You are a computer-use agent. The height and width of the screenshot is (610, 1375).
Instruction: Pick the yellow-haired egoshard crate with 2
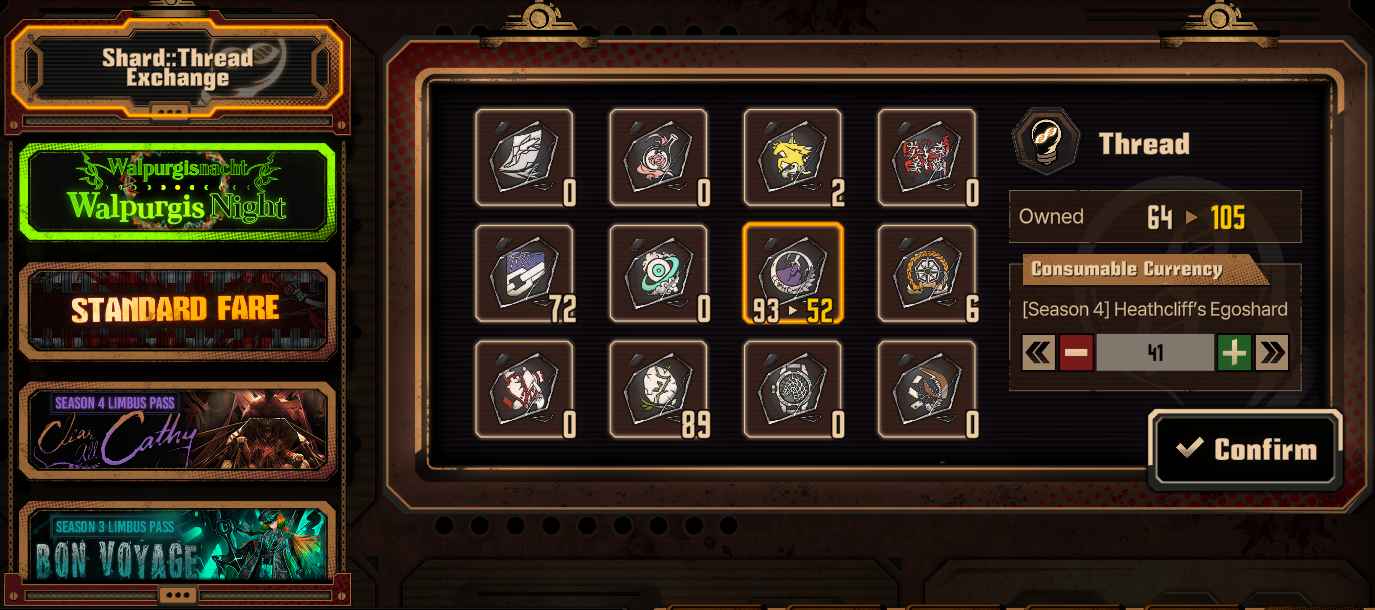point(792,157)
